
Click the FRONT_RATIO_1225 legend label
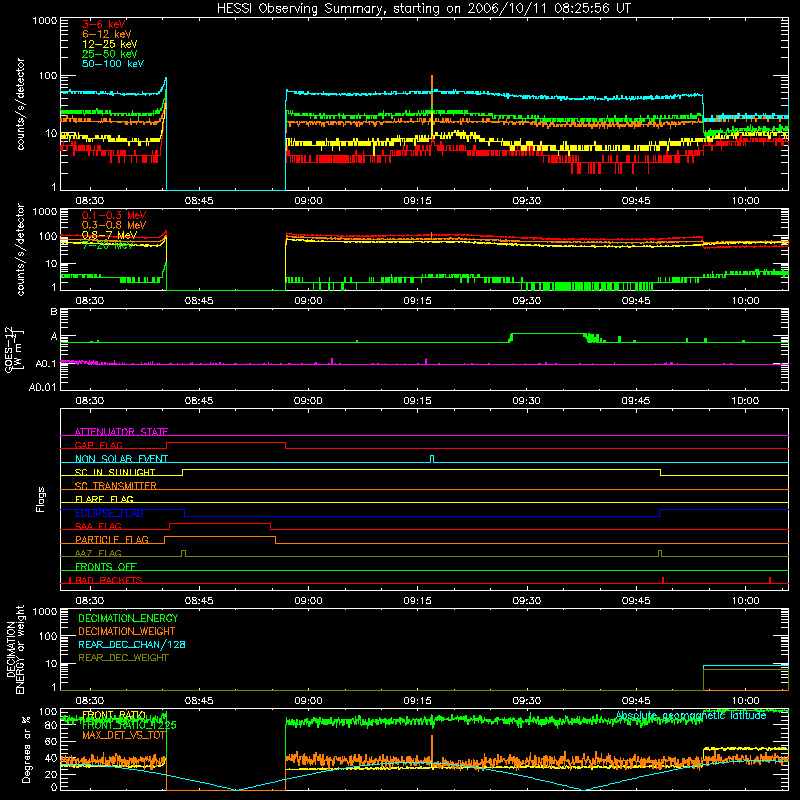coord(129,725)
